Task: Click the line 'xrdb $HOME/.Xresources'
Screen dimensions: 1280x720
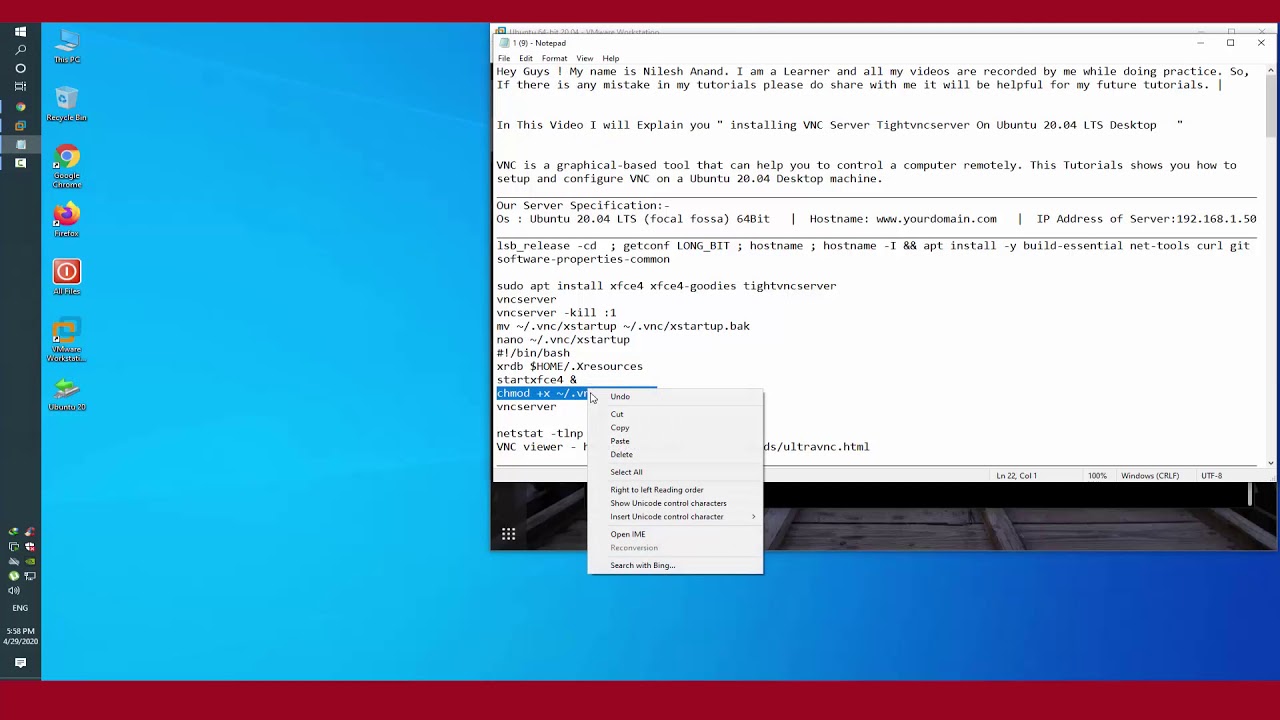Action: [570, 367]
